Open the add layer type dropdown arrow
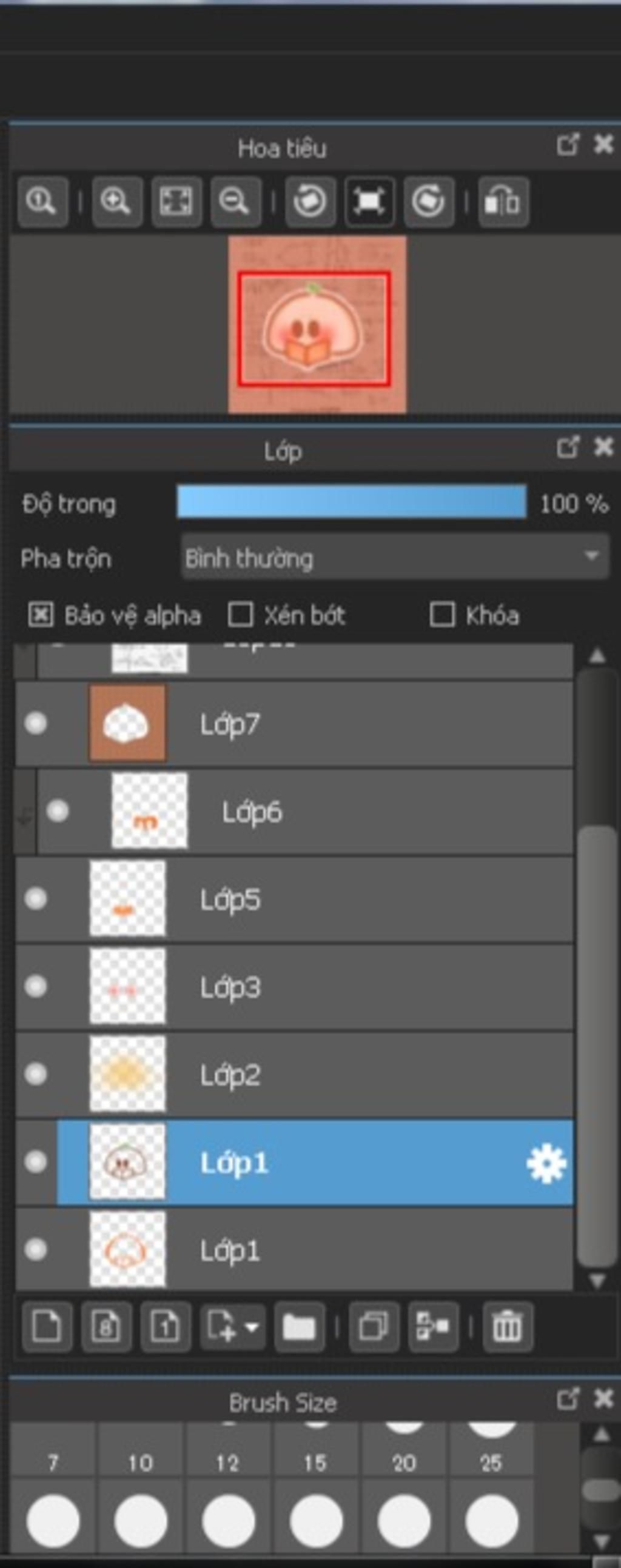621x1568 pixels. pyautogui.click(x=252, y=1327)
